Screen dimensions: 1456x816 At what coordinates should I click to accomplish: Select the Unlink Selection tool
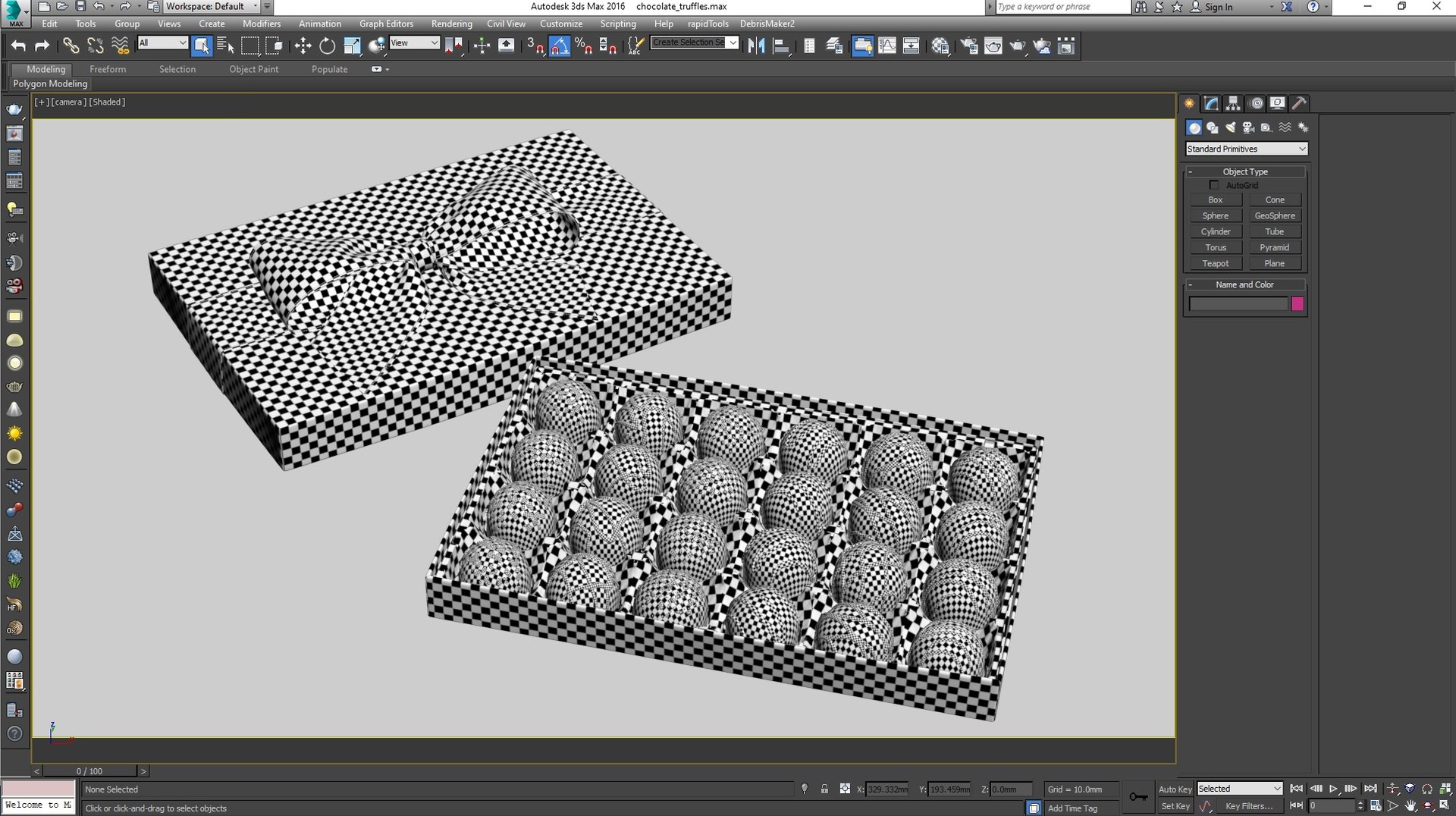tap(96, 46)
